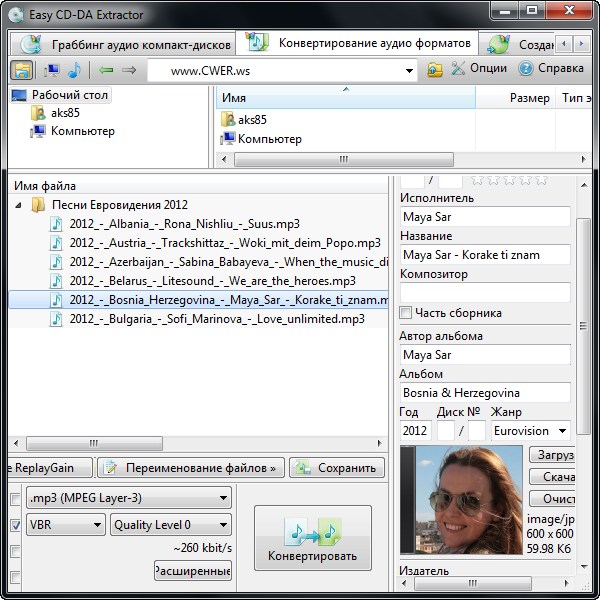The width and height of the screenshot is (600, 600).
Task: Collapse the Песни Евровидения 2012 folder
Action: tap(18, 205)
